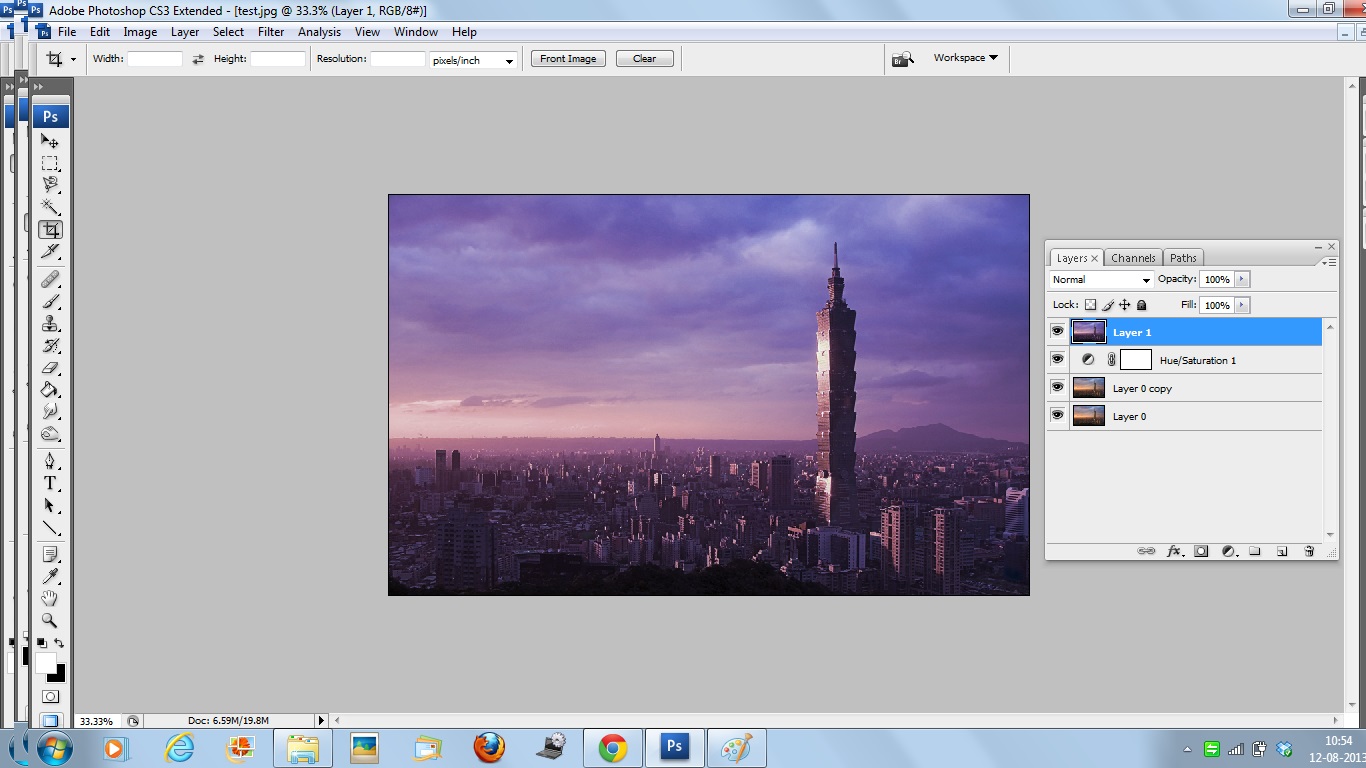Open the Fill slider arrow
This screenshot has height=768, width=1366.
click(x=1242, y=305)
